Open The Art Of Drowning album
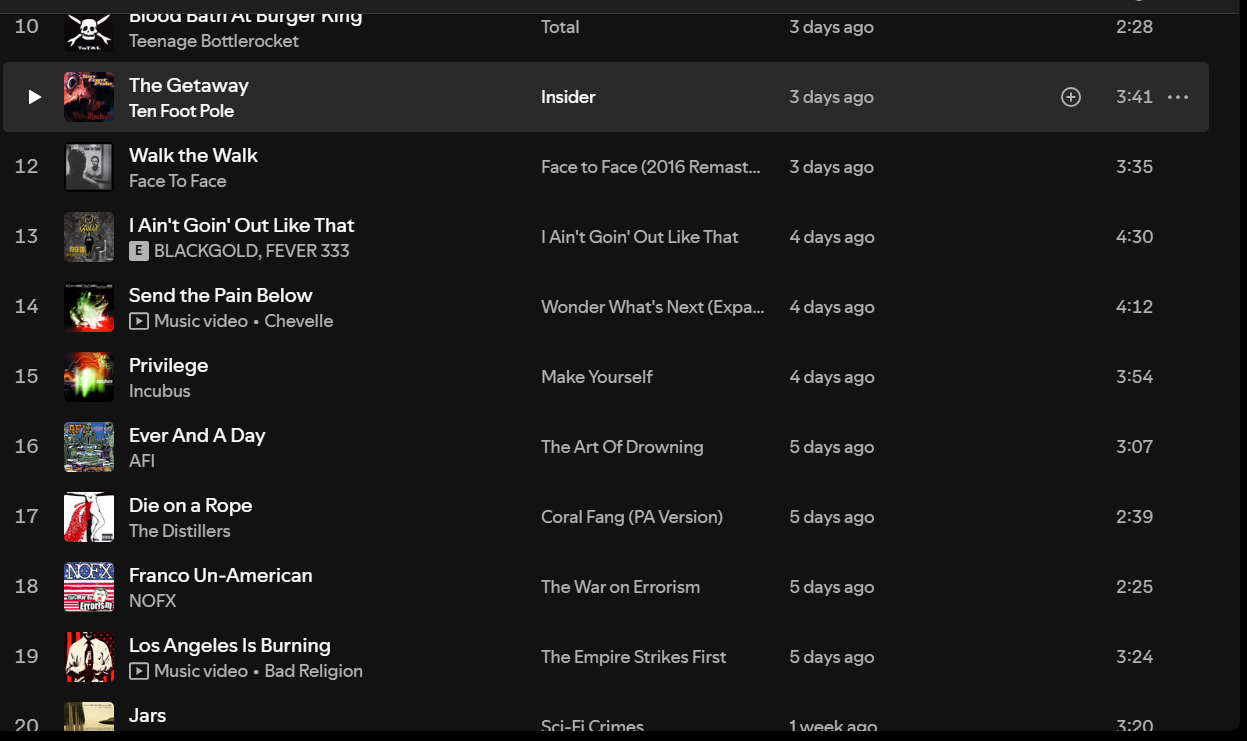The width and height of the screenshot is (1247, 741). (622, 447)
